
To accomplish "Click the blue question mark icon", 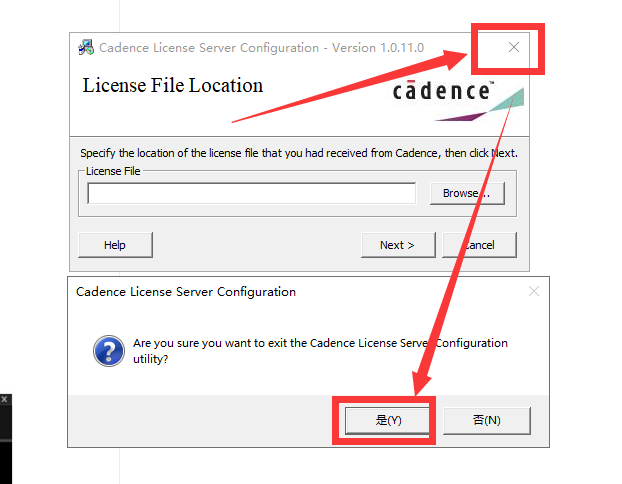I will [x=107, y=351].
